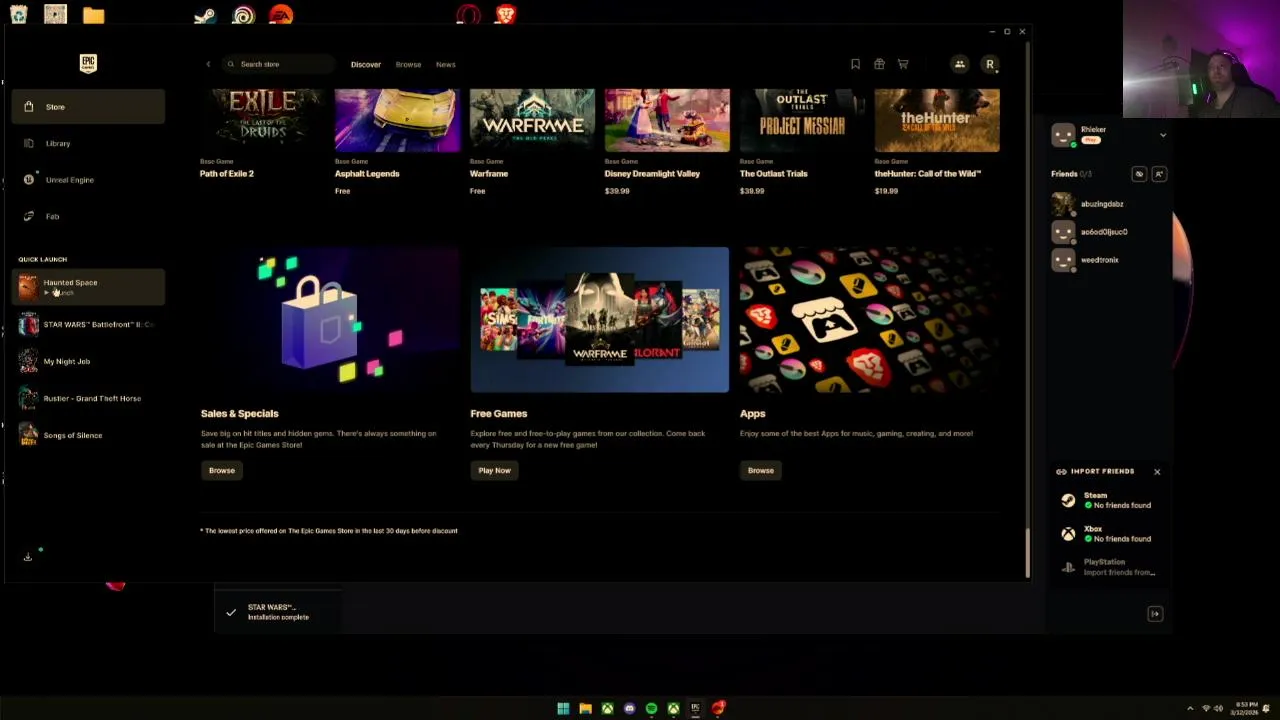Image resolution: width=1280 pixels, height=720 pixels.
Task: Open the Store section
Action: click(88, 107)
